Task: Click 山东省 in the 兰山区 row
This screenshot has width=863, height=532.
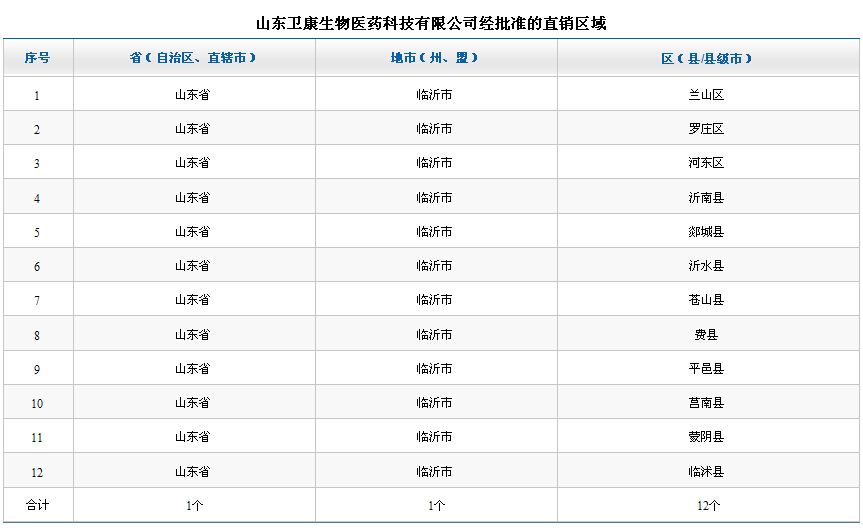Action: tap(193, 95)
